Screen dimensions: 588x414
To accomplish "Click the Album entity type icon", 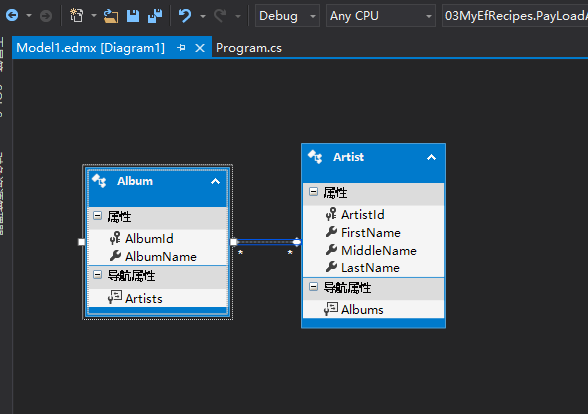I will coord(99,181).
